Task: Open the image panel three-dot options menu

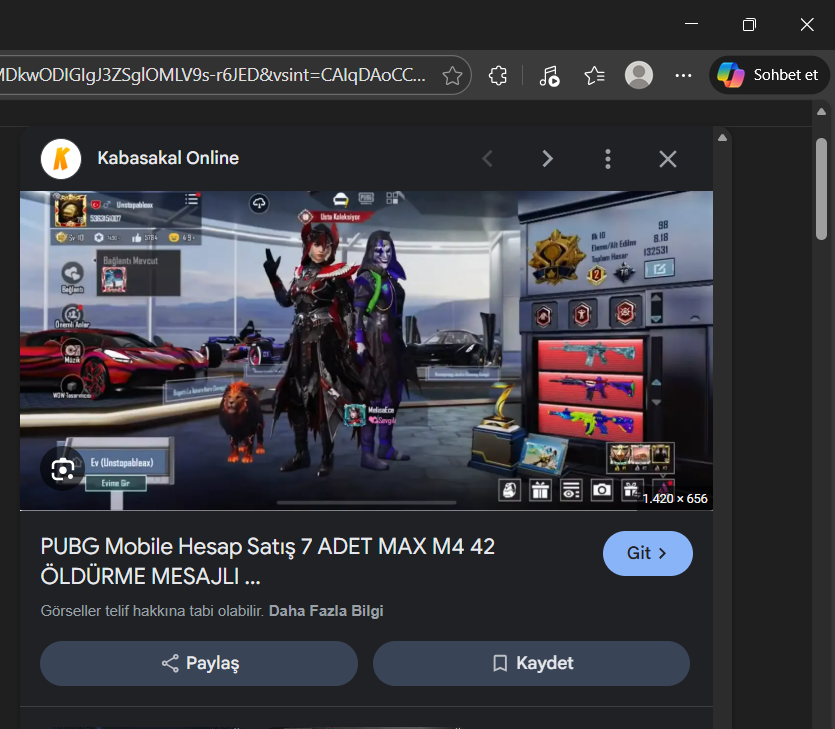Action: tap(608, 159)
